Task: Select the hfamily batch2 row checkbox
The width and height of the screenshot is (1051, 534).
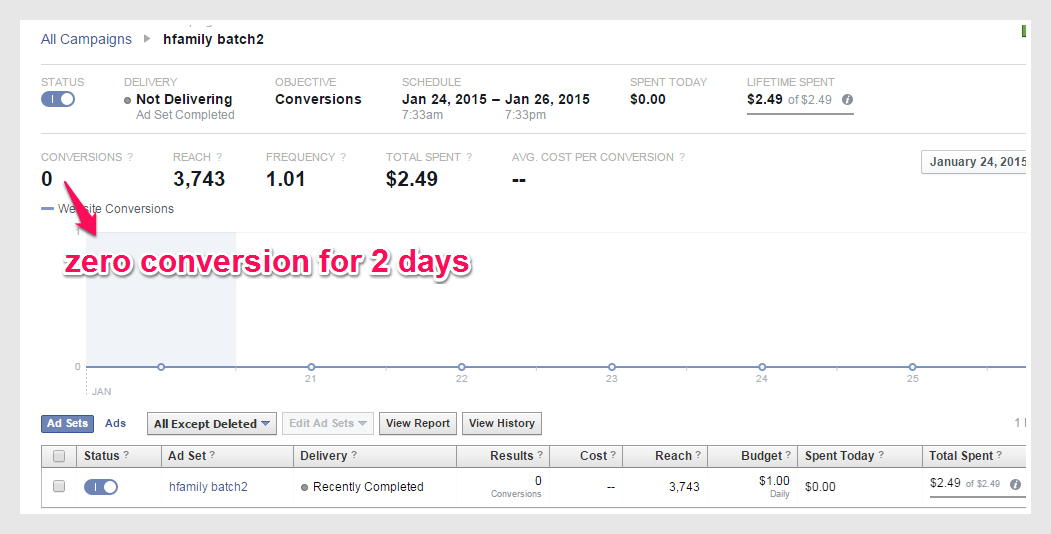Action: click(x=59, y=487)
